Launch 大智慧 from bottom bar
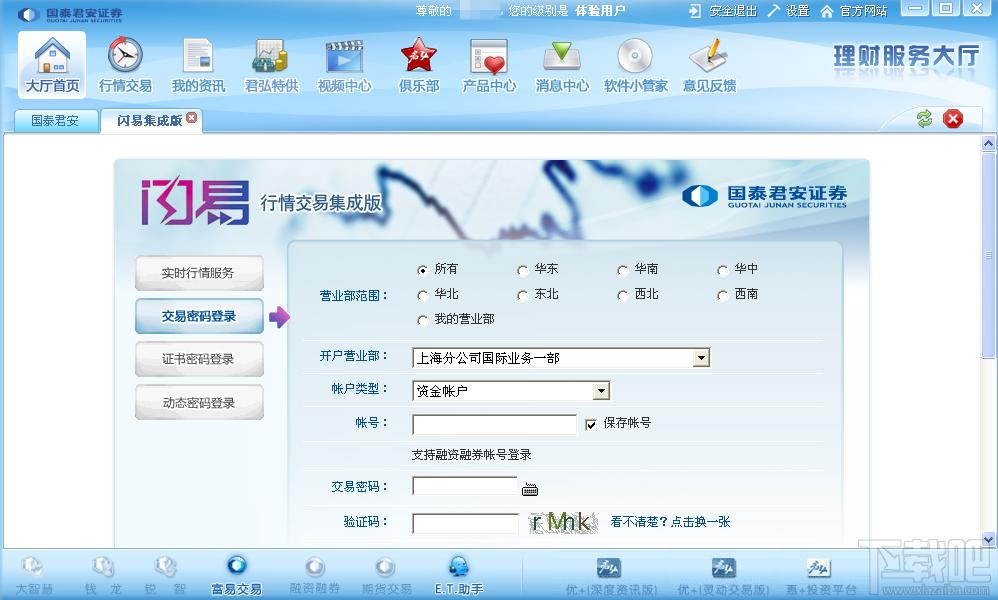Viewport: 998px width, 600px height. click(x=34, y=575)
